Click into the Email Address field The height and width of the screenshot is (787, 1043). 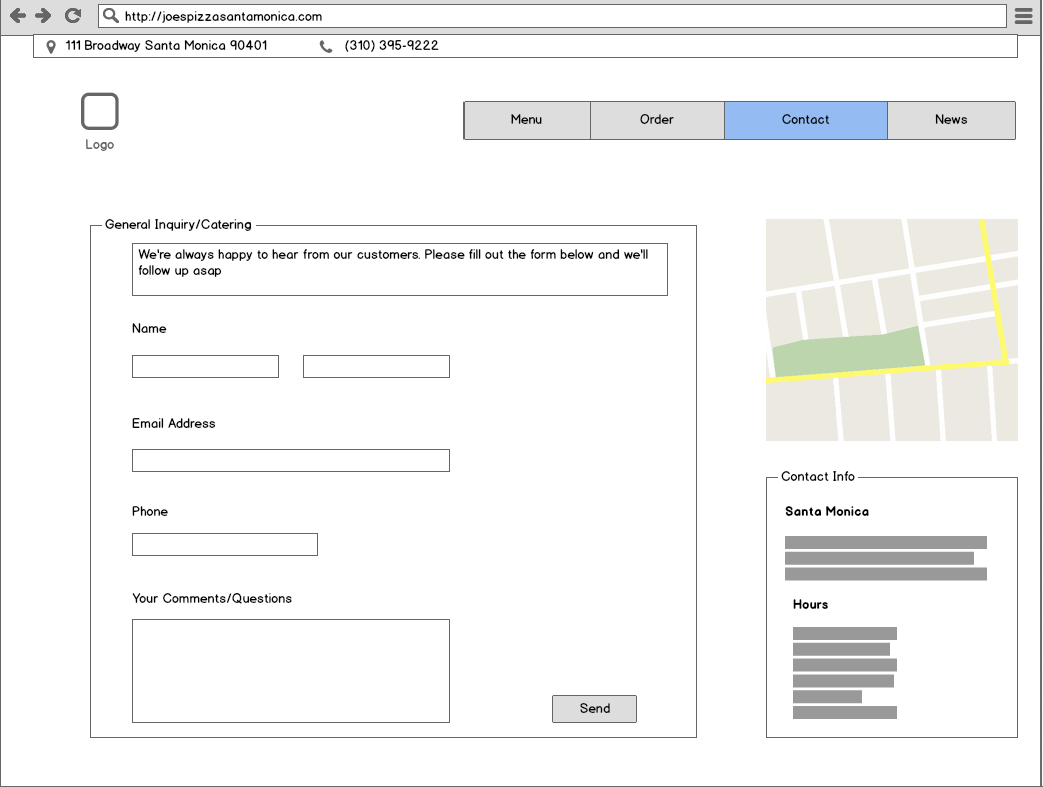[x=290, y=460]
